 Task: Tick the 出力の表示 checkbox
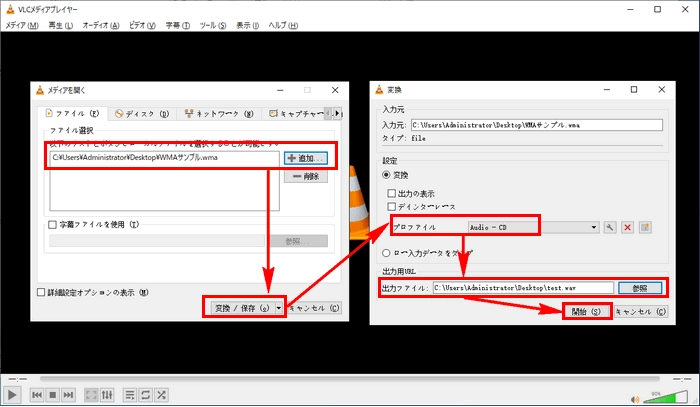tap(392, 192)
